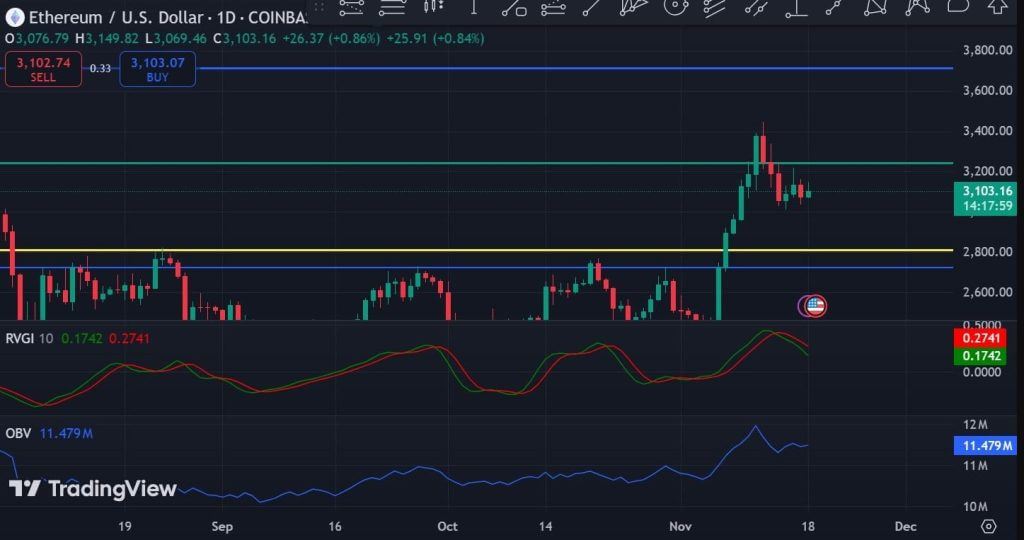
Task: Select the upward arrow marker tool icon
Action: pyautogui.click(x=997, y=7)
